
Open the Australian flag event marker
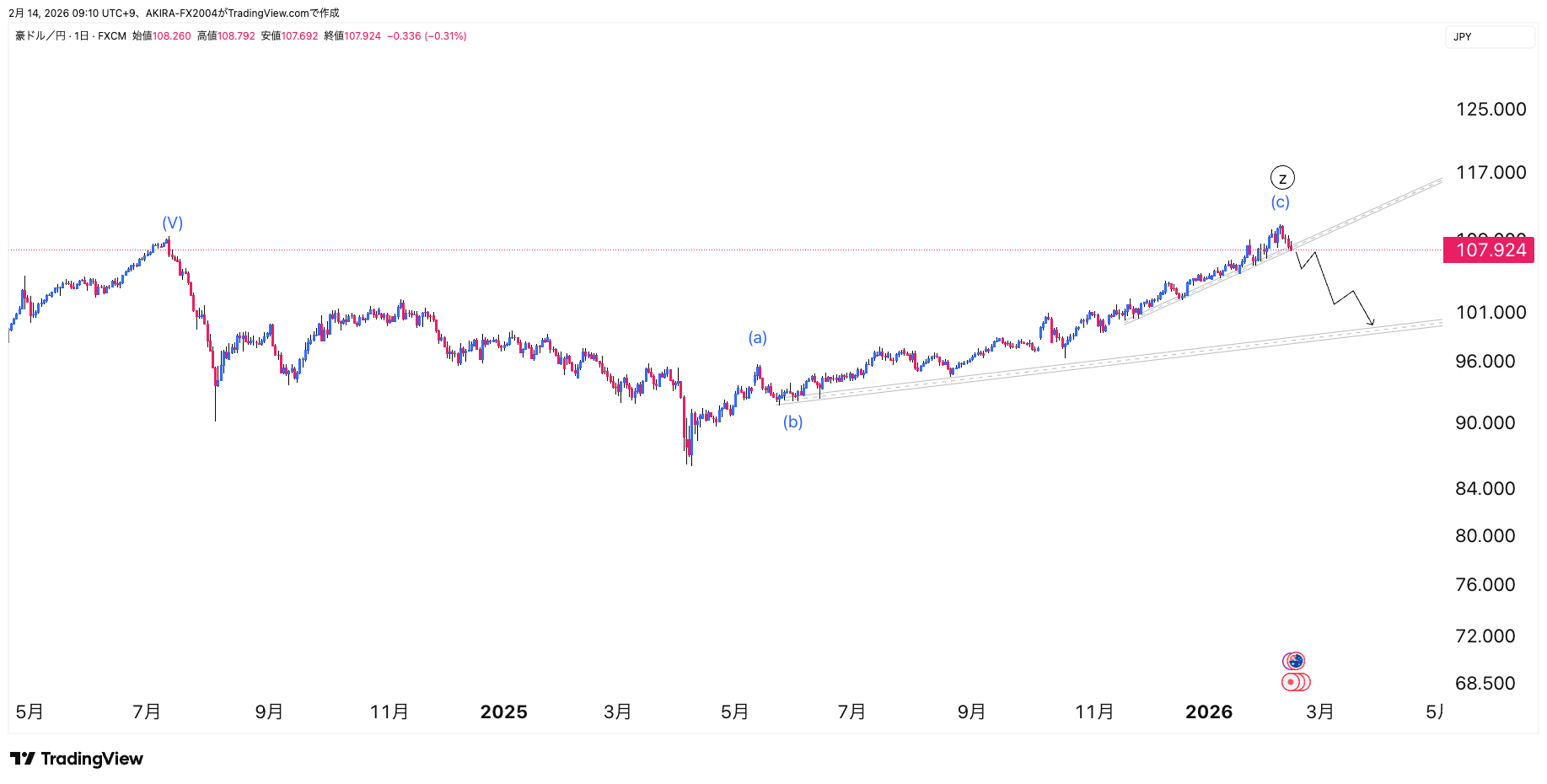click(x=1295, y=661)
